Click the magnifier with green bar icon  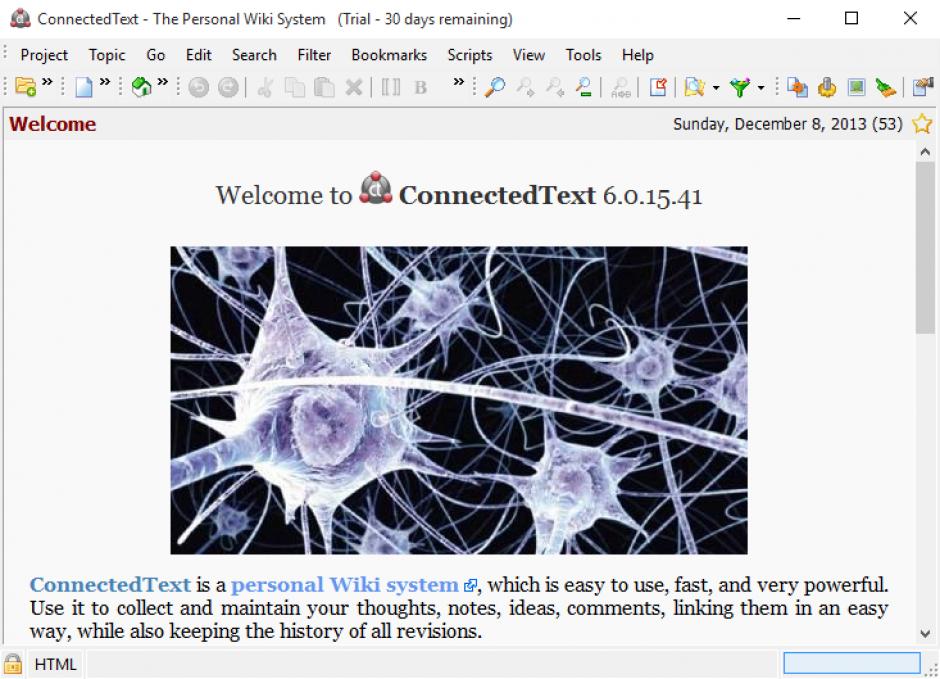pyautogui.click(x=584, y=87)
